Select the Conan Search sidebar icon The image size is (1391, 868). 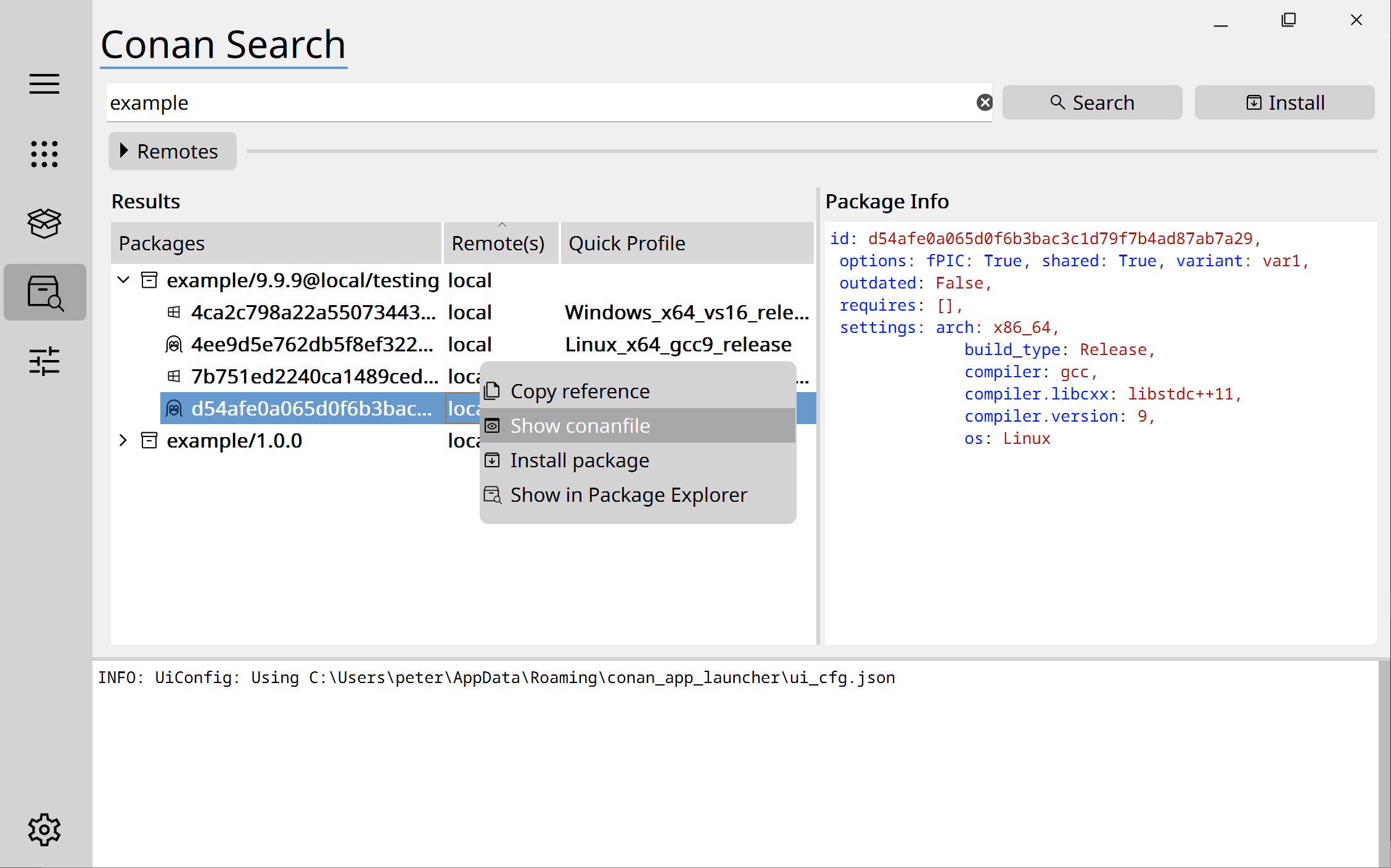coord(44,292)
